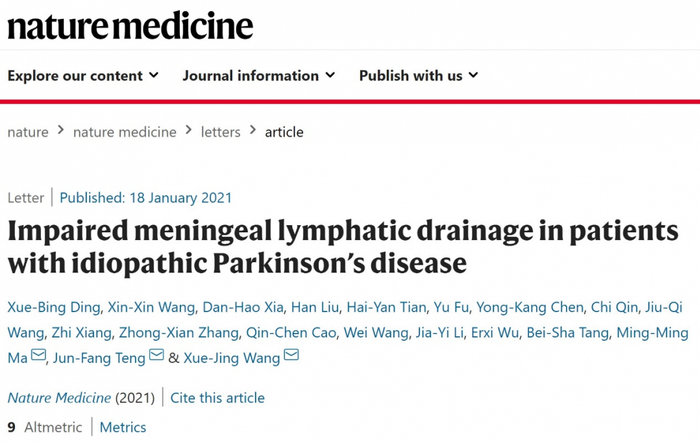Click author name Jun-Fang Teng

(100, 357)
